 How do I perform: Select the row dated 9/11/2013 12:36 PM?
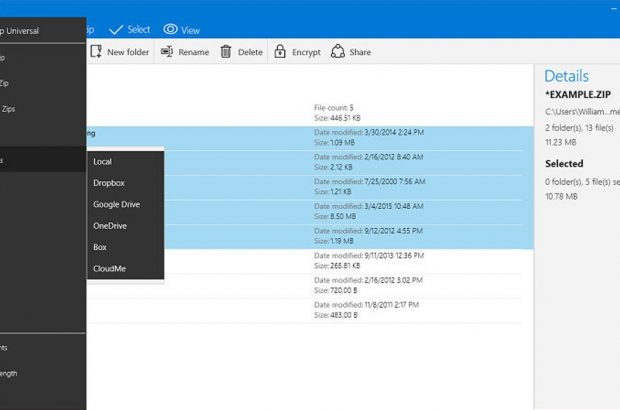pyautogui.click(x=368, y=261)
